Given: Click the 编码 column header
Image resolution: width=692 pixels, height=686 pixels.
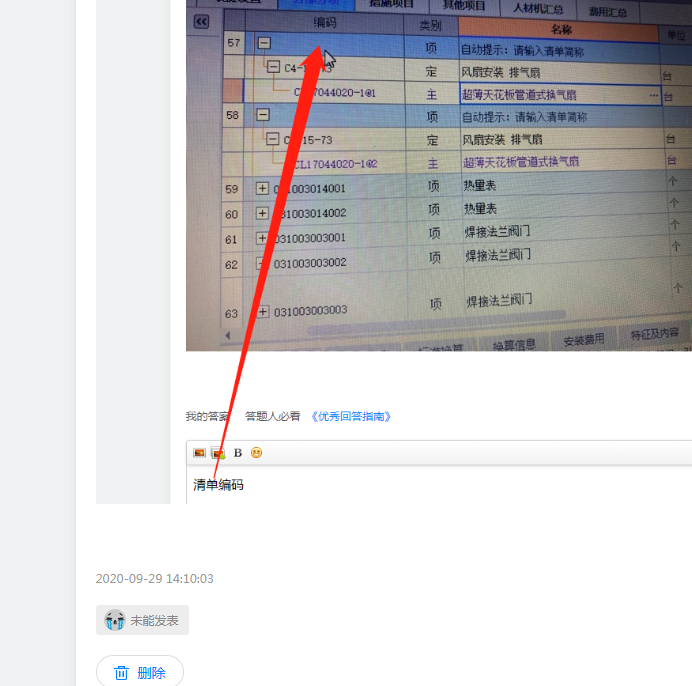Looking at the screenshot, I should coord(324,22).
